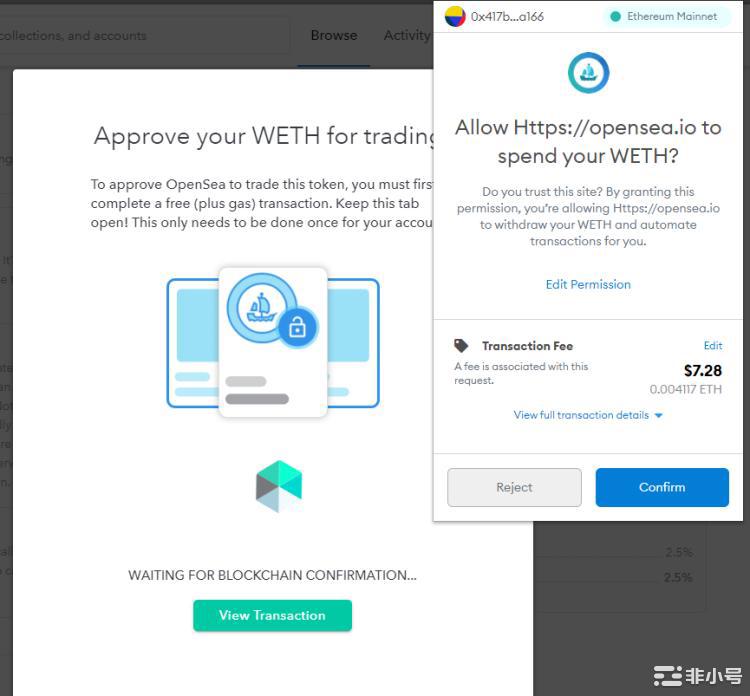Image resolution: width=750 pixels, height=696 pixels.
Task: Confirm the WETH spend permission
Action: (662, 487)
